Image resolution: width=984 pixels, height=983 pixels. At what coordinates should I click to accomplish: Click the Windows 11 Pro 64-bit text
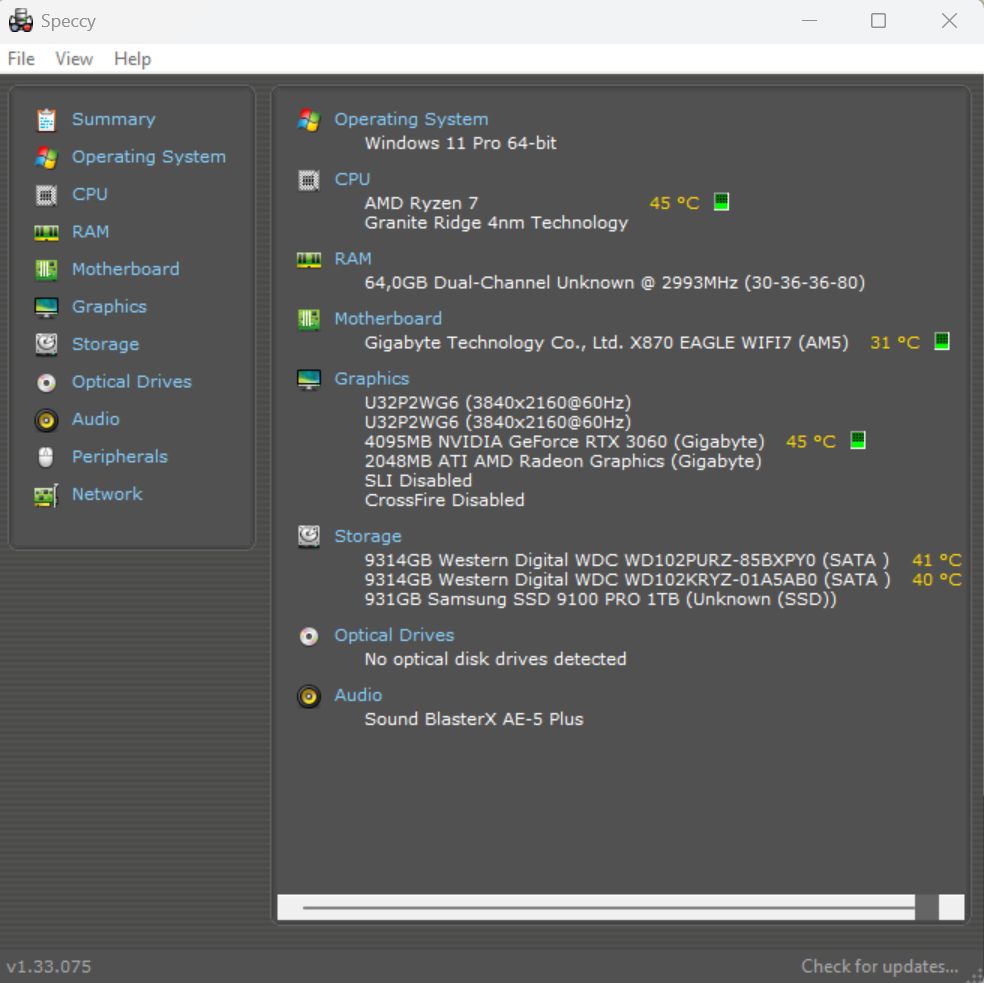tap(461, 143)
